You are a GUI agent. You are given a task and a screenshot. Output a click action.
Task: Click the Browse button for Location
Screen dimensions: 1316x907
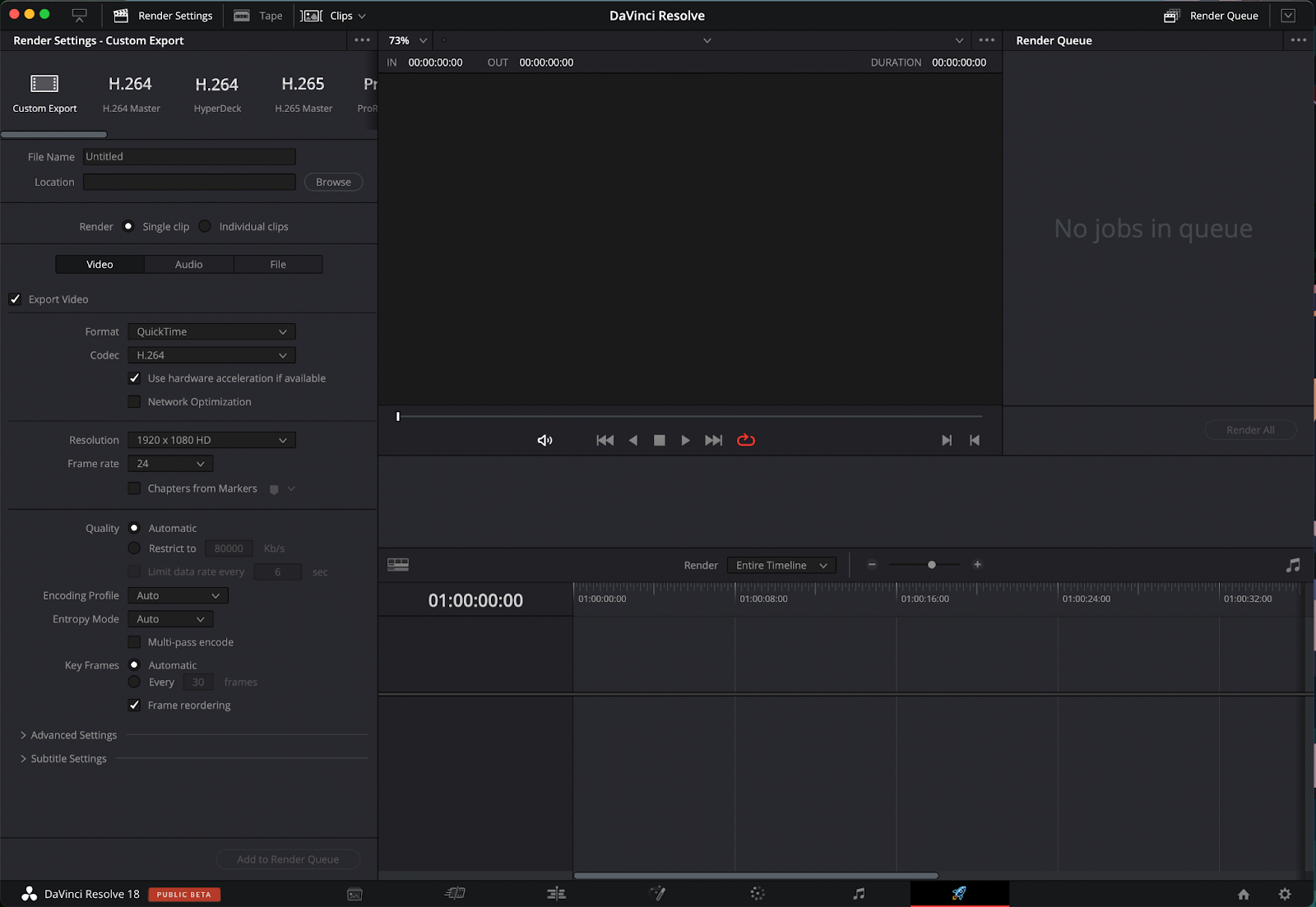click(x=332, y=182)
